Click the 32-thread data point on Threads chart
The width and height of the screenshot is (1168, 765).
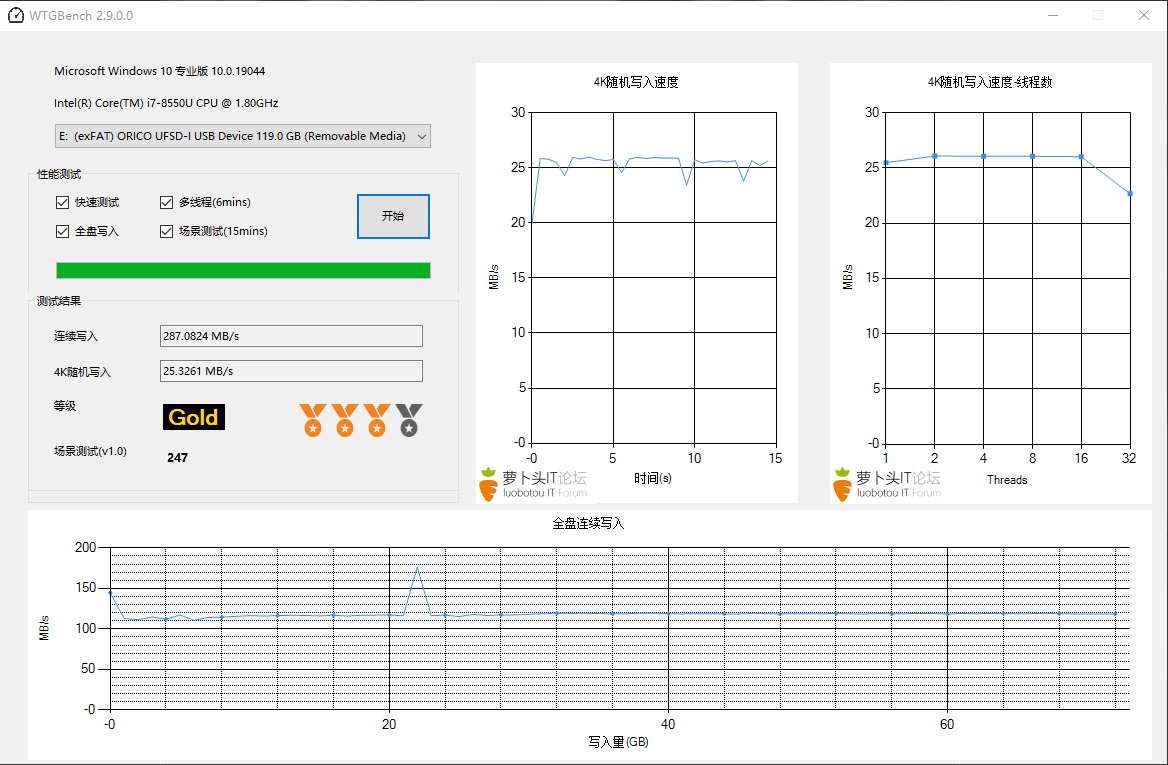click(1130, 193)
